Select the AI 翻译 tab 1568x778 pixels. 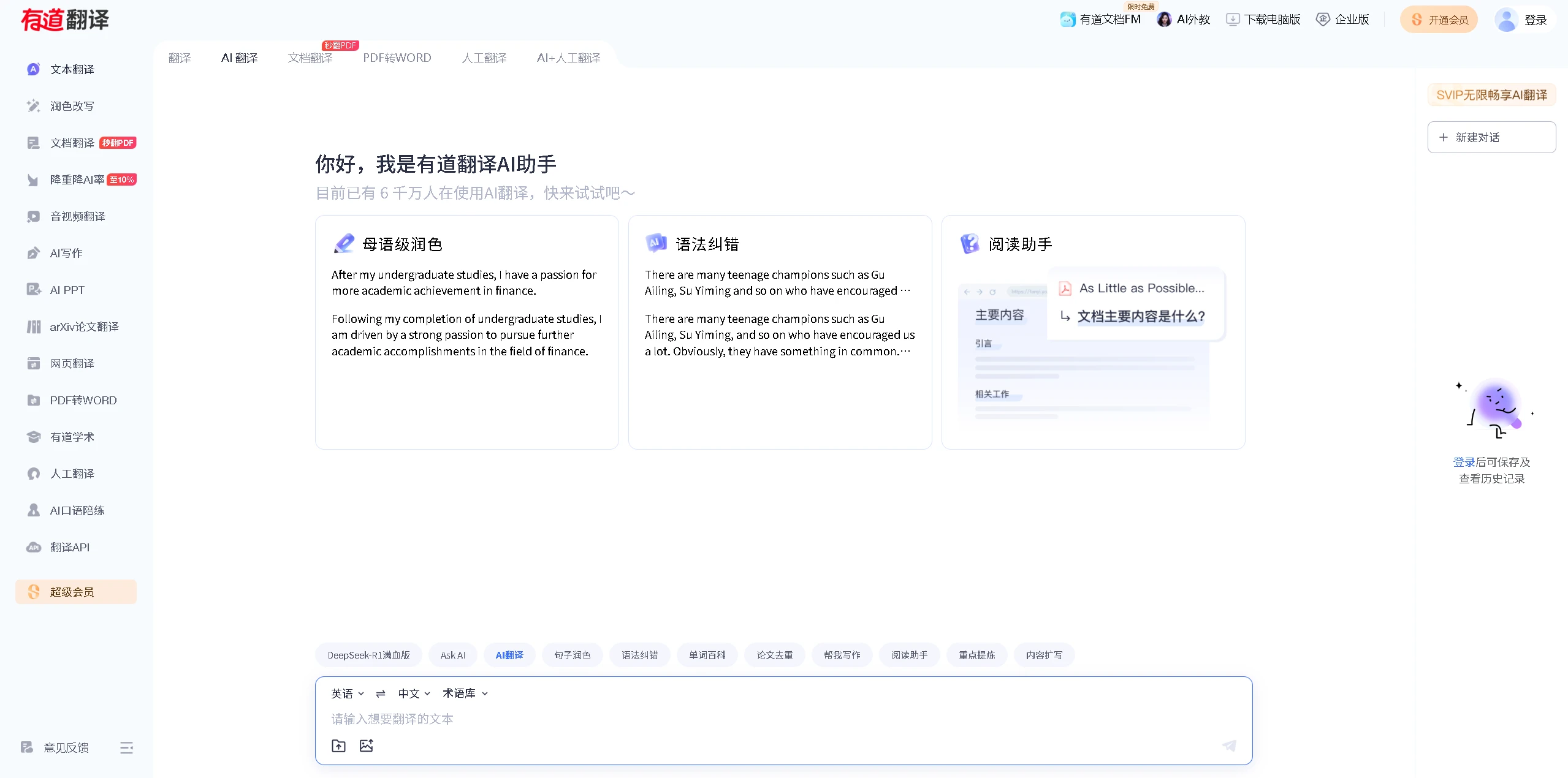[x=240, y=58]
